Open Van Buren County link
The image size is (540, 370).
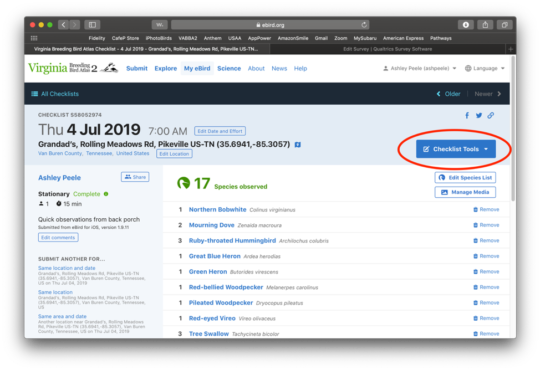tap(60, 153)
